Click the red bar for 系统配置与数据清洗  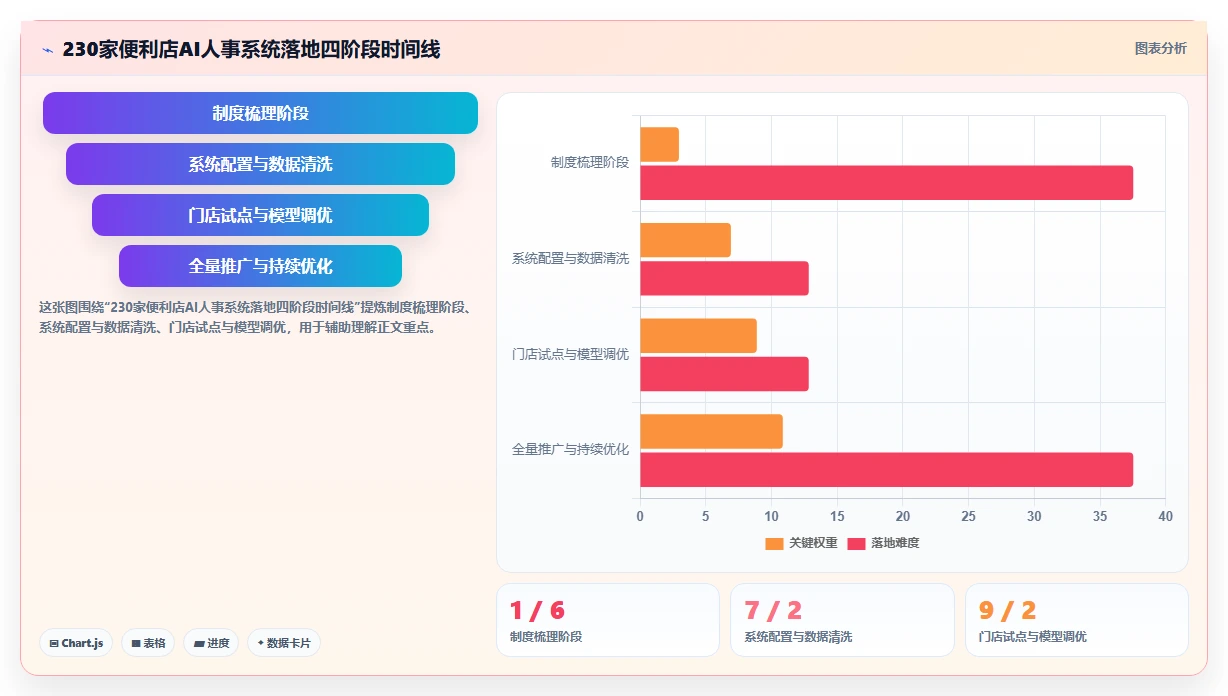[x=725, y=278]
